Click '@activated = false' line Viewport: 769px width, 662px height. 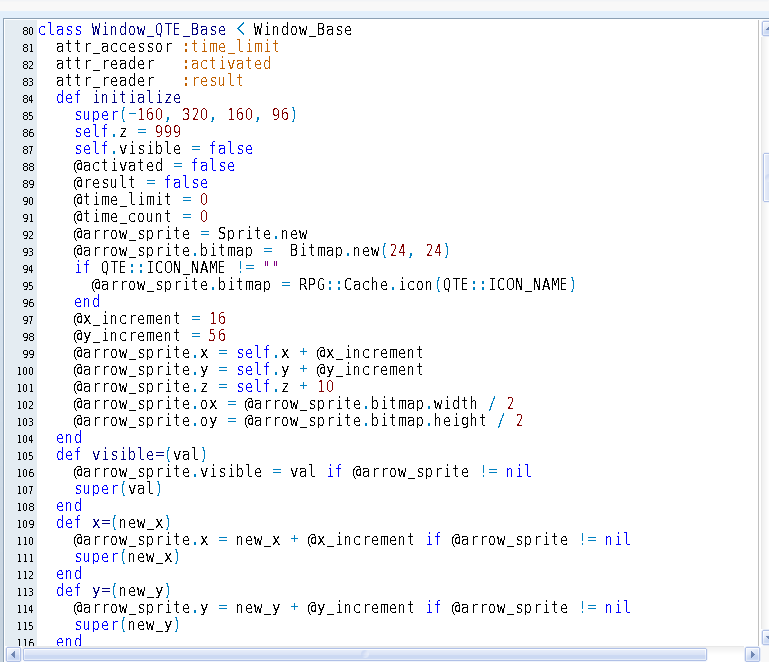(154, 166)
